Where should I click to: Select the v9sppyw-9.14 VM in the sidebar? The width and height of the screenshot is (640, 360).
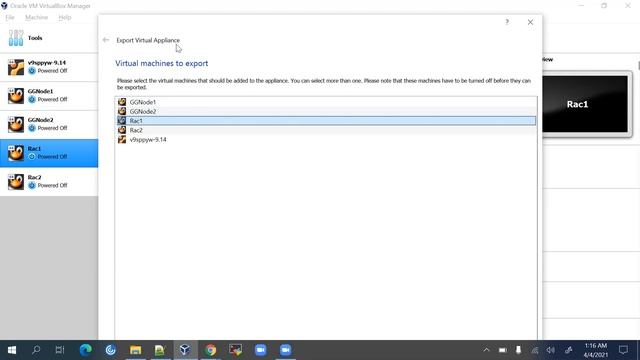(x=49, y=67)
